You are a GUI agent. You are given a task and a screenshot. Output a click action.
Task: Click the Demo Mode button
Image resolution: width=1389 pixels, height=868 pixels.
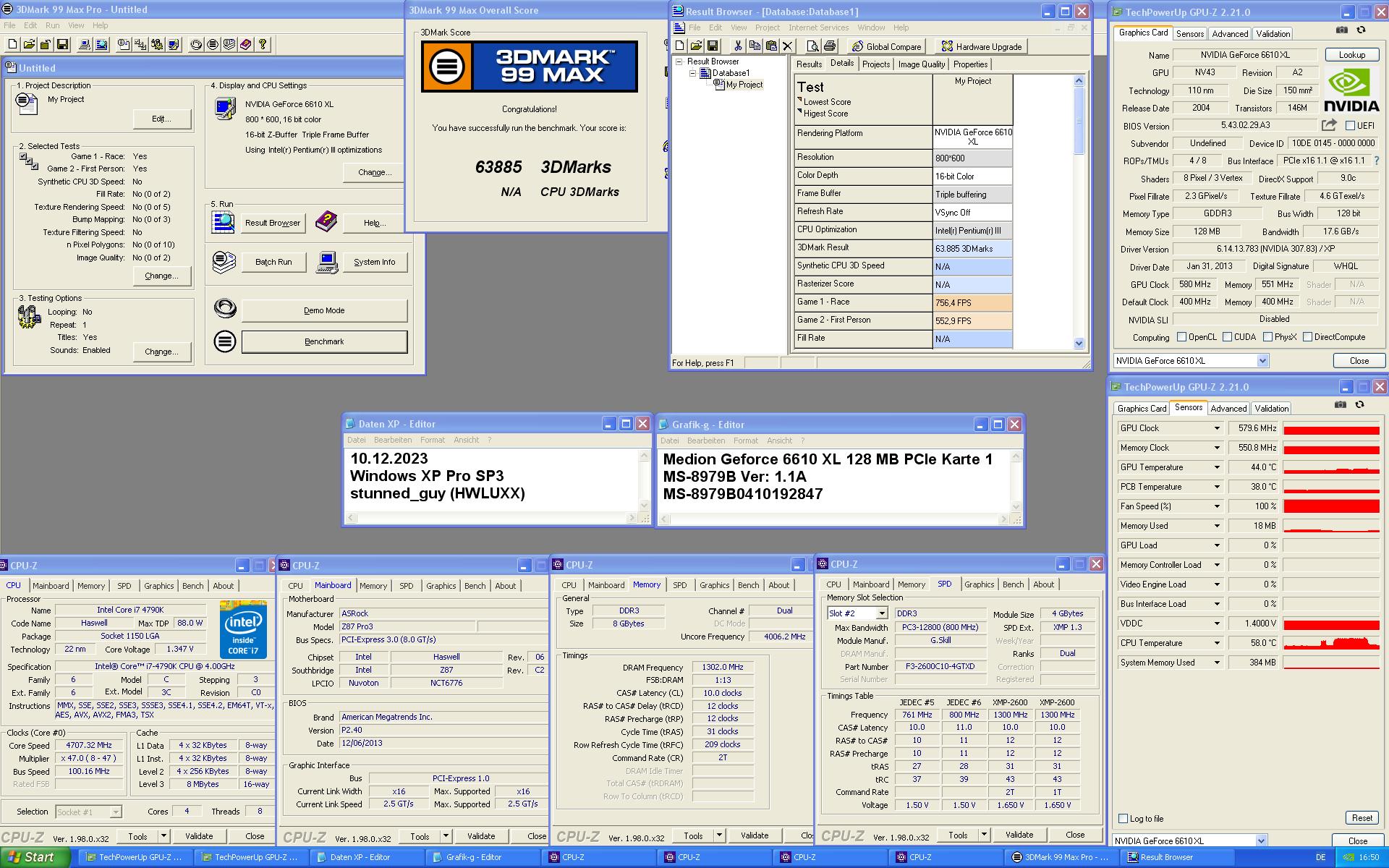coord(324,310)
